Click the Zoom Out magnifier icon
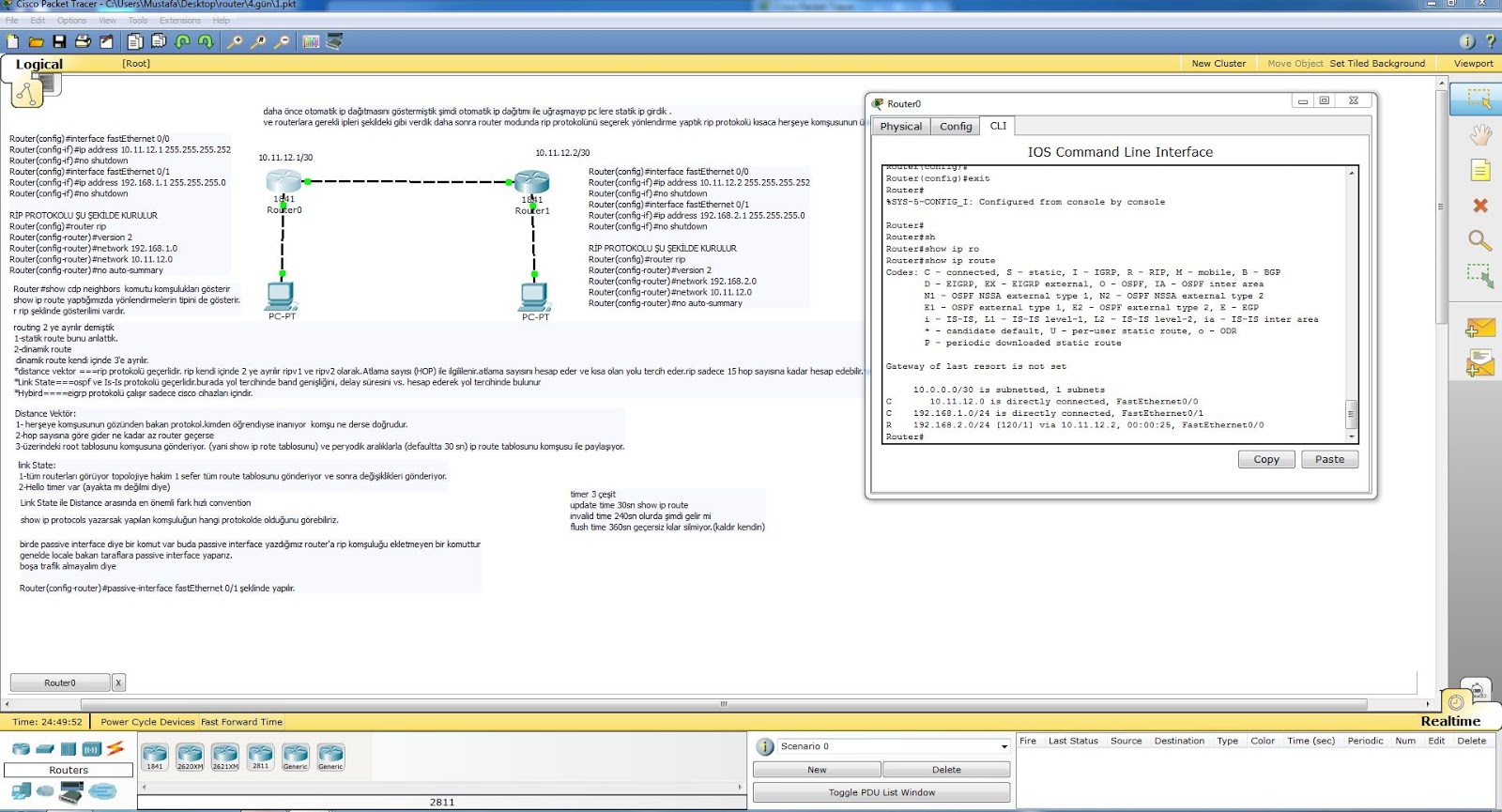The width and height of the screenshot is (1502, 812). 282,41
